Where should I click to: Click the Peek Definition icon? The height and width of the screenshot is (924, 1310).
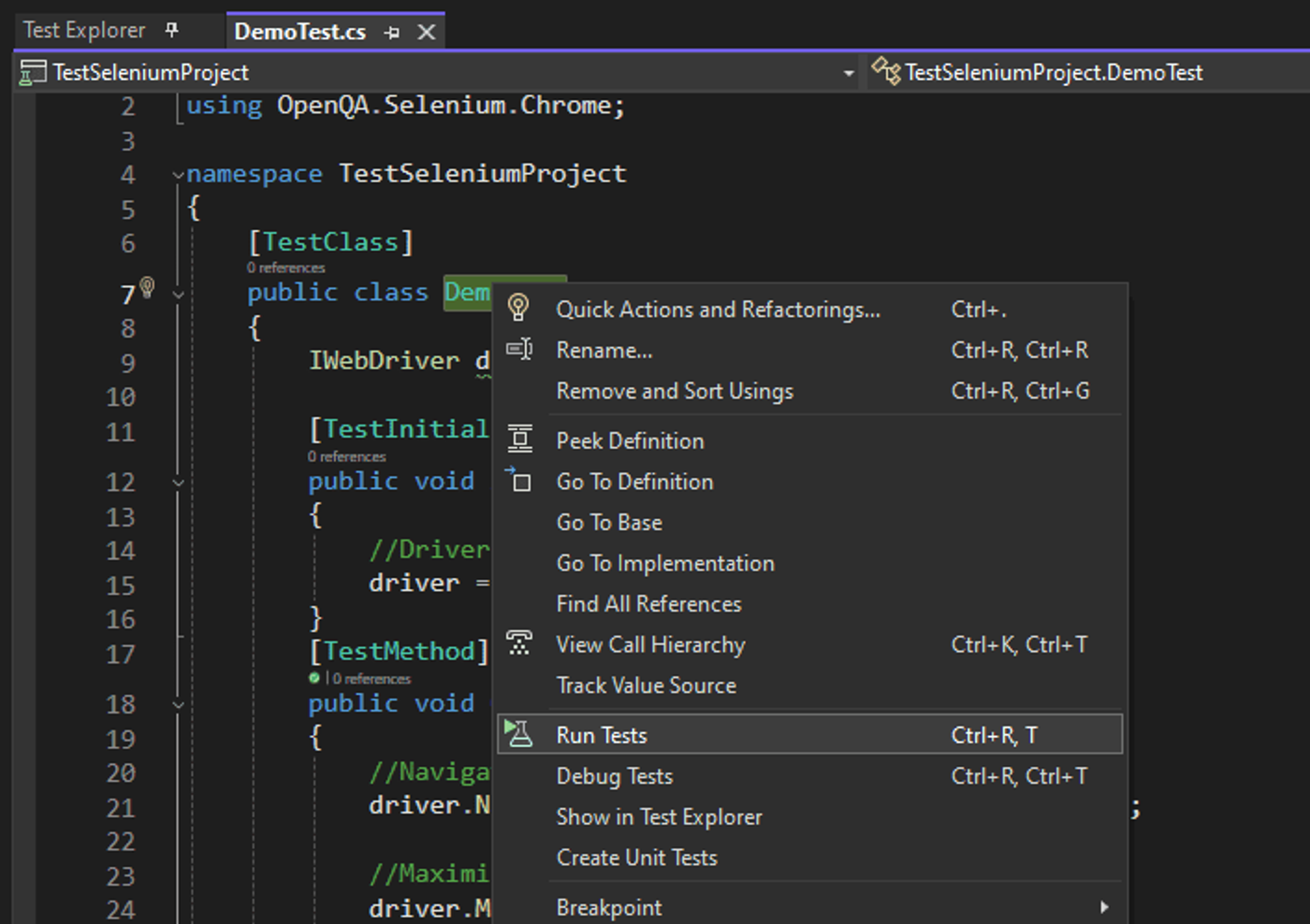[520, 440]
